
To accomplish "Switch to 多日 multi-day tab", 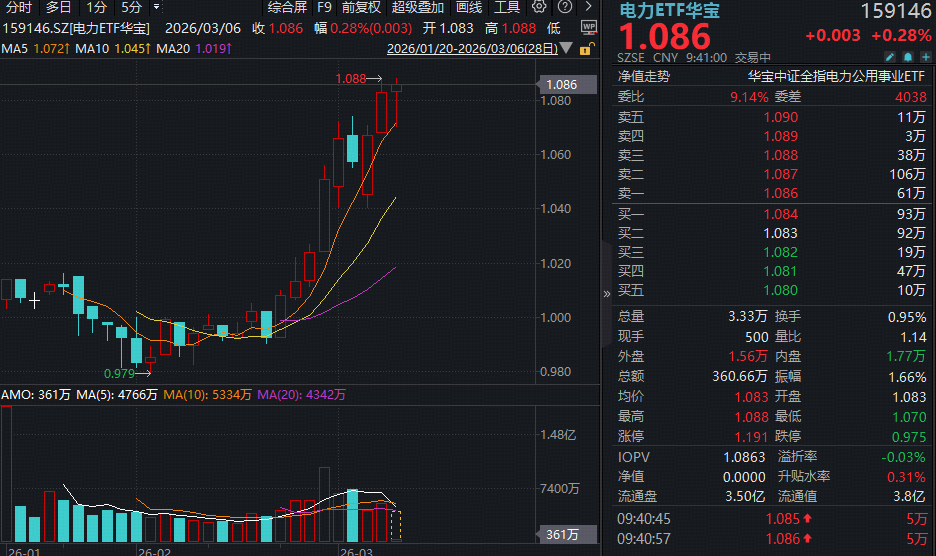I will [x=58, y=7].
